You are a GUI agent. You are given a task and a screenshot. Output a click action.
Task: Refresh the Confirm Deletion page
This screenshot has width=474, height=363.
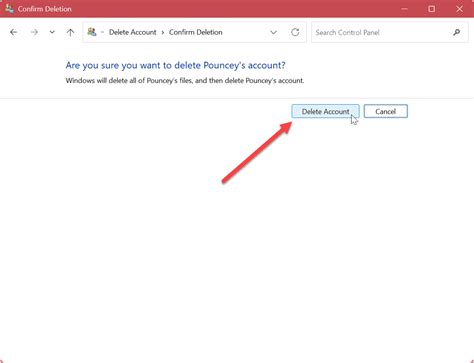click(295, 32)
